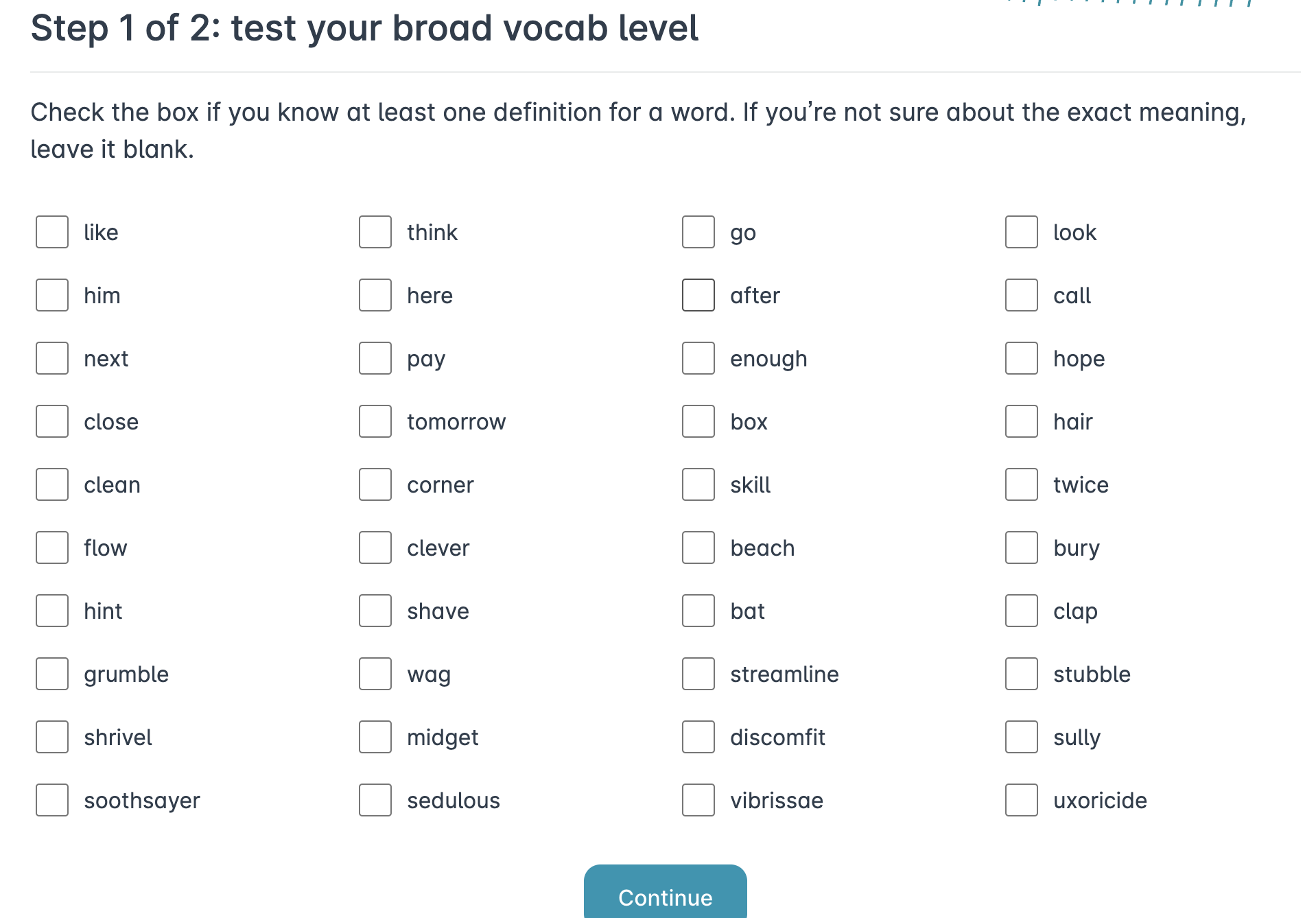The width and height of the screenshot is (1316, 918).
Task: Tick the 'uxoricide' checkbox
Action: [x=1022, y=800]
